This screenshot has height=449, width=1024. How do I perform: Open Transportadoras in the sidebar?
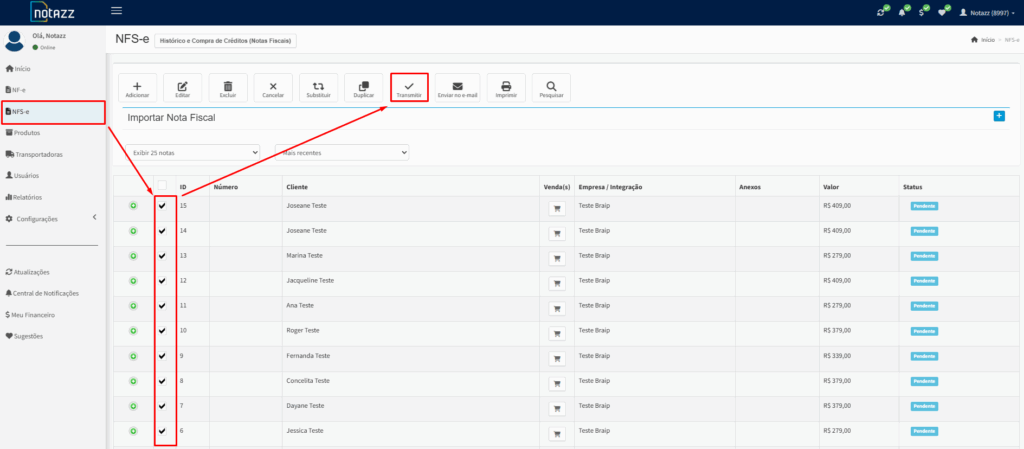tap(34, 155)
